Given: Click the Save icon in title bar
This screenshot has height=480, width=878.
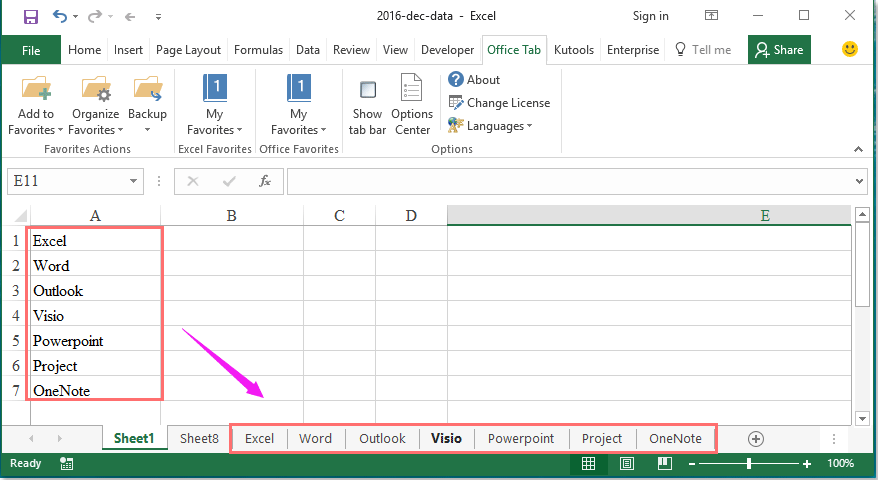Looking at the screenshot, I should pyautogui.click(x=30, y=17).
